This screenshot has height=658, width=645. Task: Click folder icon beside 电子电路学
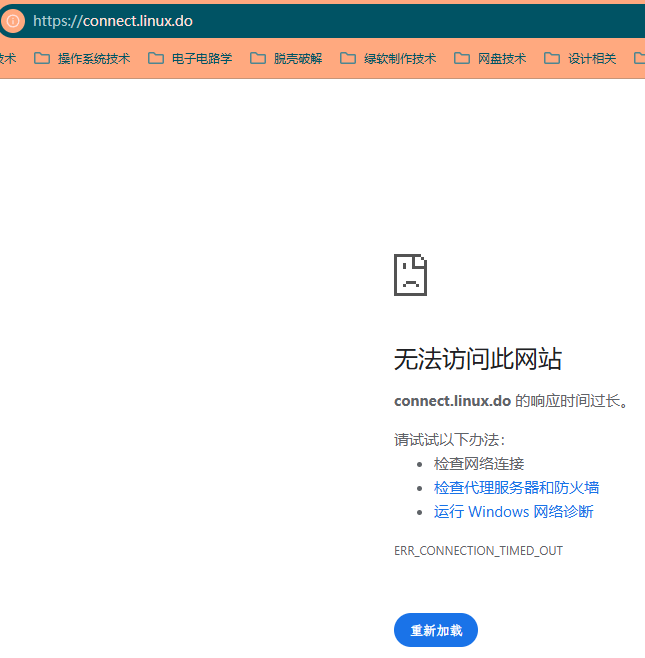156,58
